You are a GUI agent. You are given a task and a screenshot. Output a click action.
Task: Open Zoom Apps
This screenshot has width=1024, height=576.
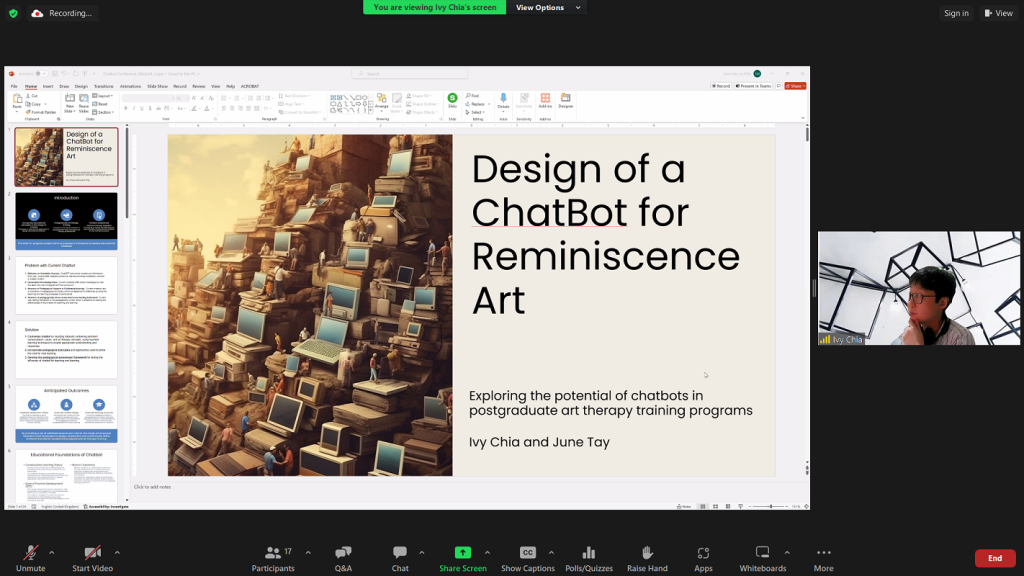pyautogui.click(x=703, y=556)
